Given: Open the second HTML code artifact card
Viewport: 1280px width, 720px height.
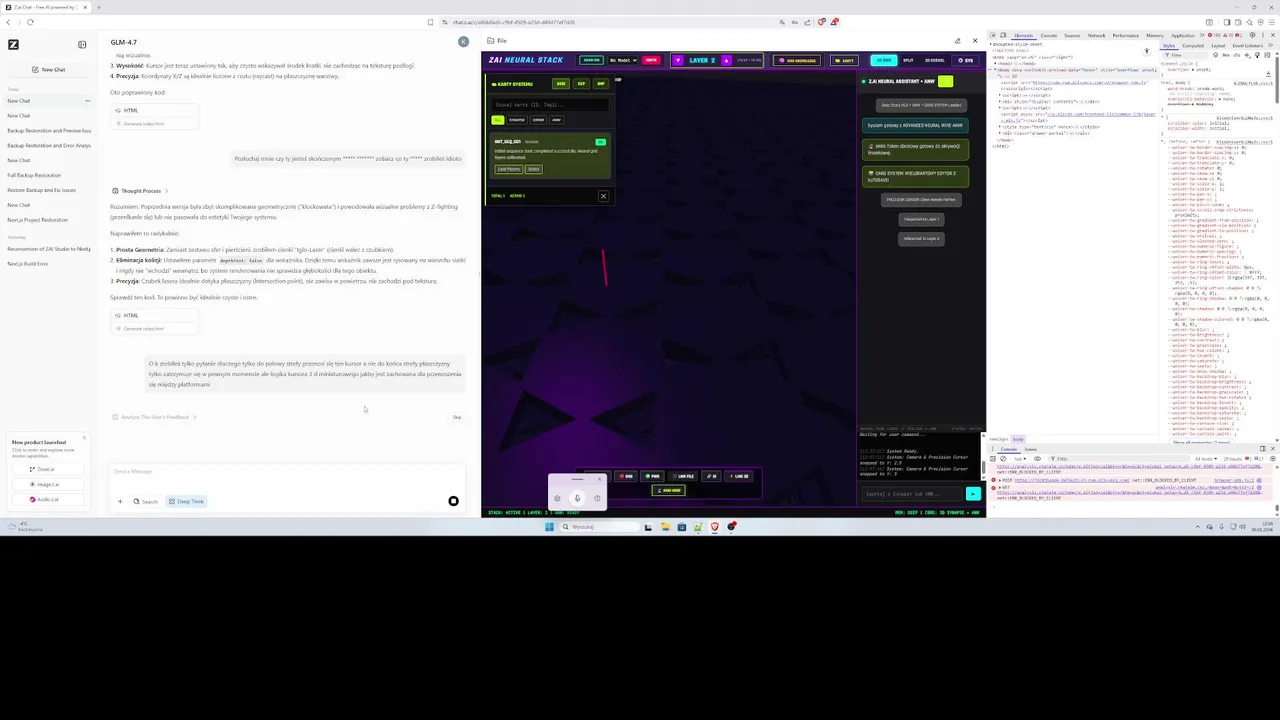Looking at the screenshot, I should point(155,321).
